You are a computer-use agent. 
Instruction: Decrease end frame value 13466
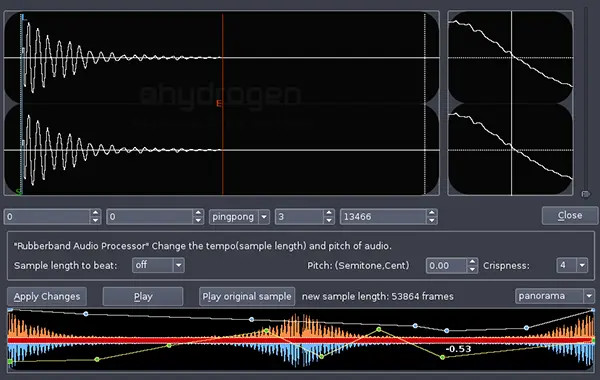(x=432, y=220)
